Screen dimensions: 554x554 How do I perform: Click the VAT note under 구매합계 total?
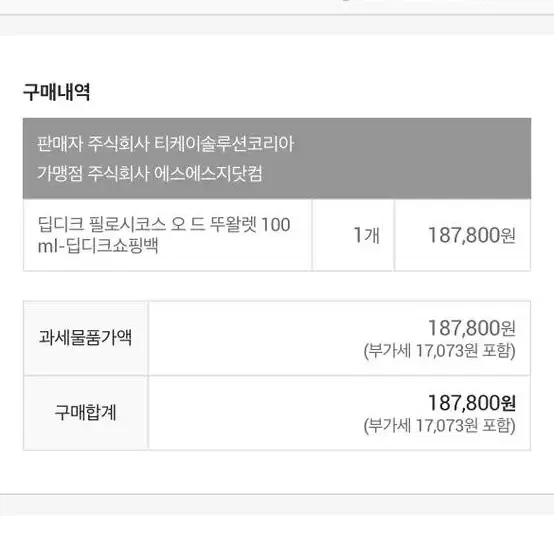click(x=440, y=425)
